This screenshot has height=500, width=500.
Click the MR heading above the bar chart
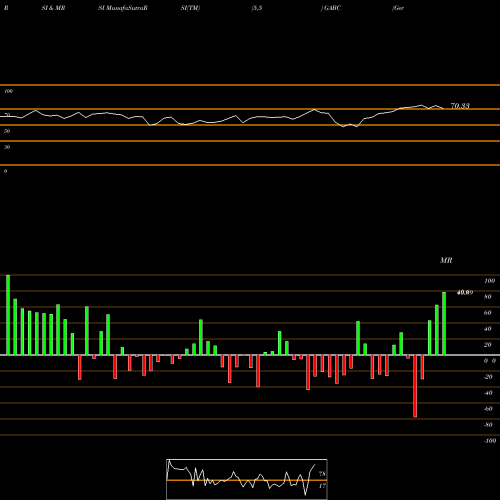tap(446, 260)
